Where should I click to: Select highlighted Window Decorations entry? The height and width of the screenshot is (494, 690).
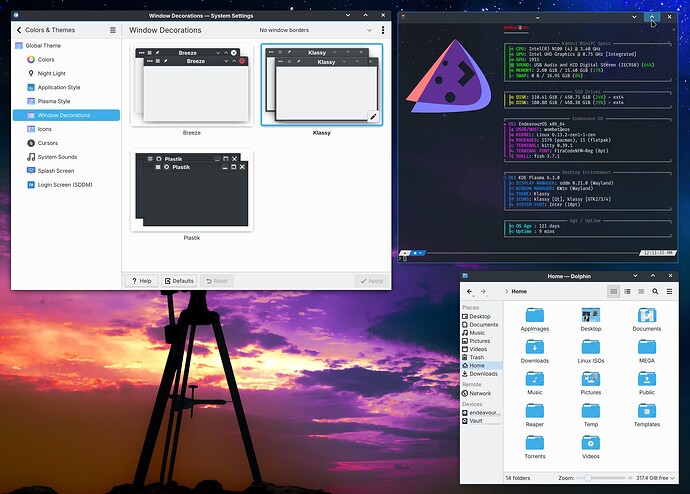pos(66,115)
